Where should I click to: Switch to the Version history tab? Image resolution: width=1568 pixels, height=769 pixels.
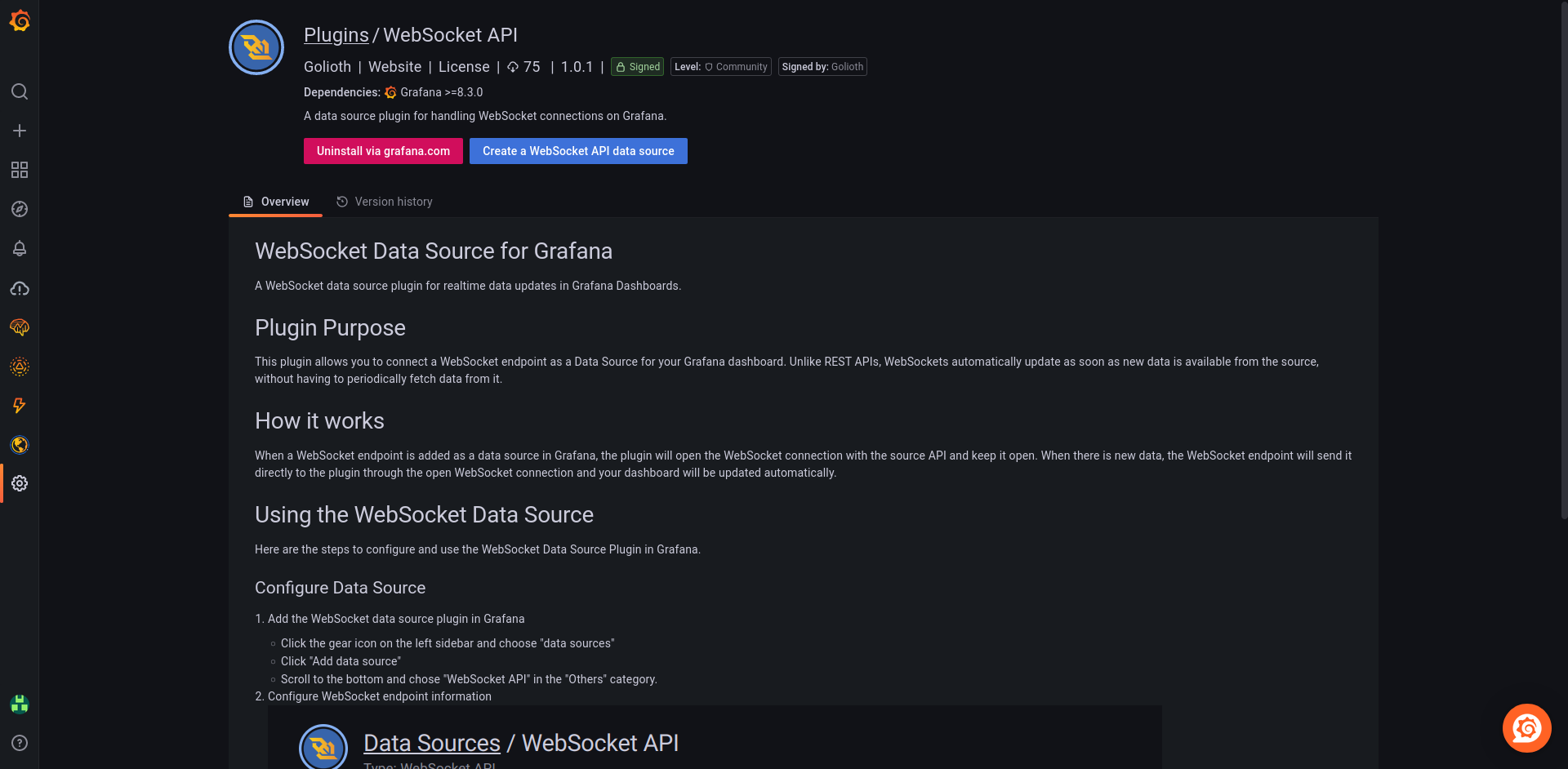(384, 202)
